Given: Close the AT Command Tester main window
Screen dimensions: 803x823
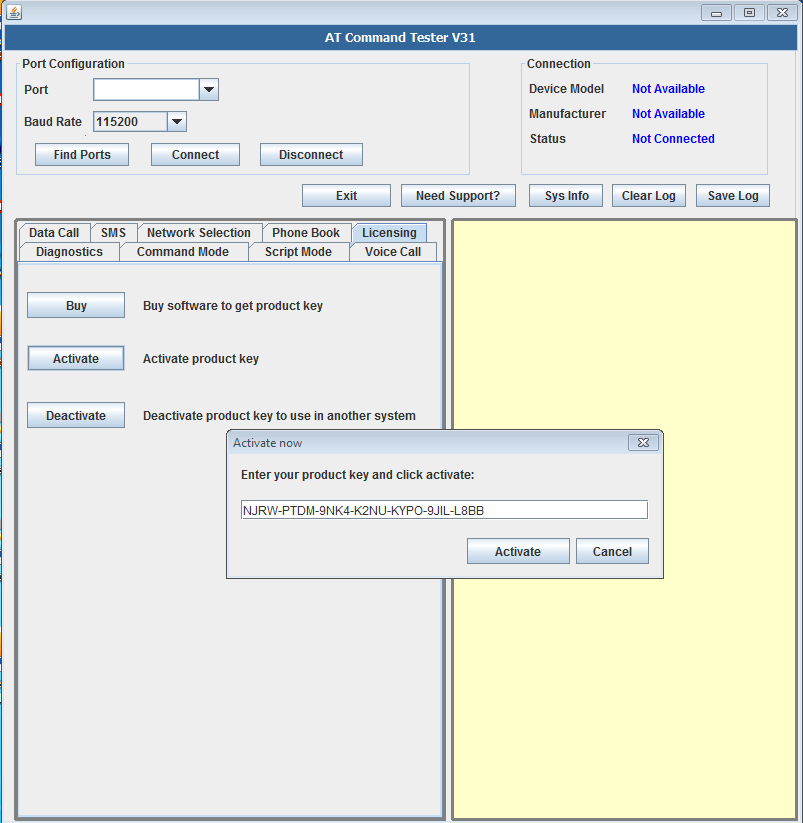Looking at the screenshot, I should pyautogui.click(x=782, y=13).
